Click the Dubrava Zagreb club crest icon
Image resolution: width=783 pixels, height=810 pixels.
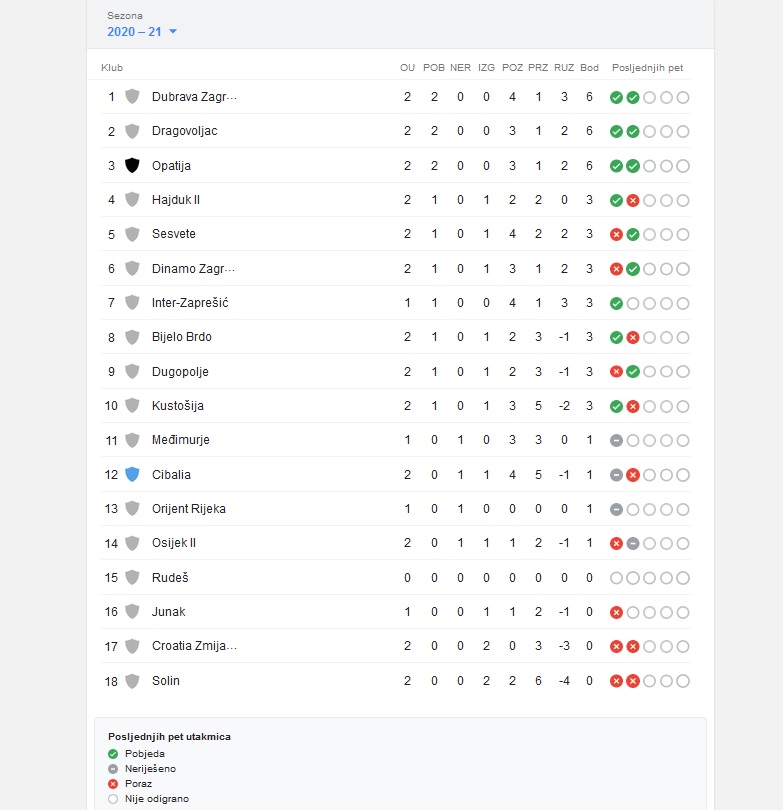(132, 97)
